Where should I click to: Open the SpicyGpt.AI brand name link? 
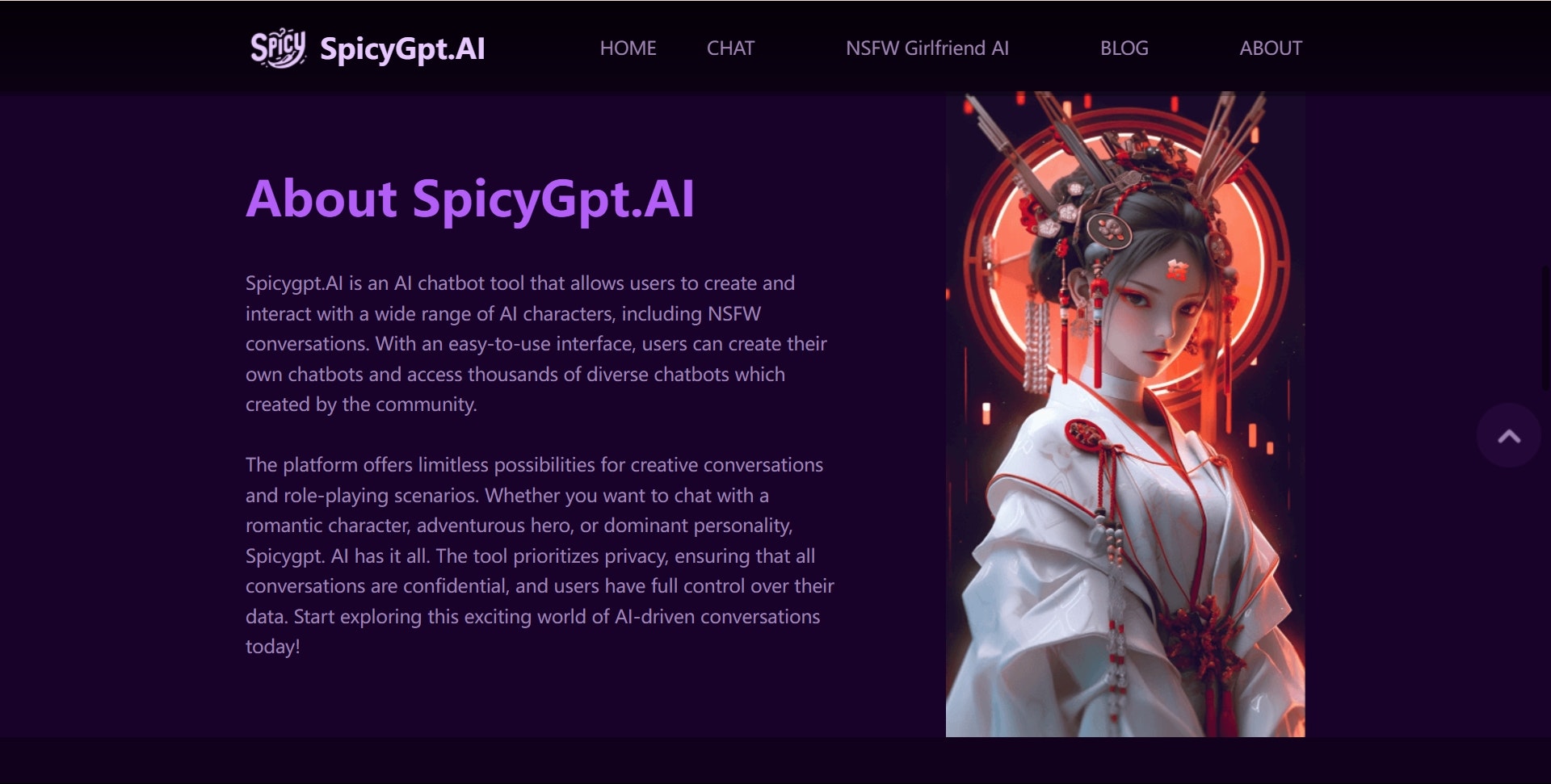(402, 49)
